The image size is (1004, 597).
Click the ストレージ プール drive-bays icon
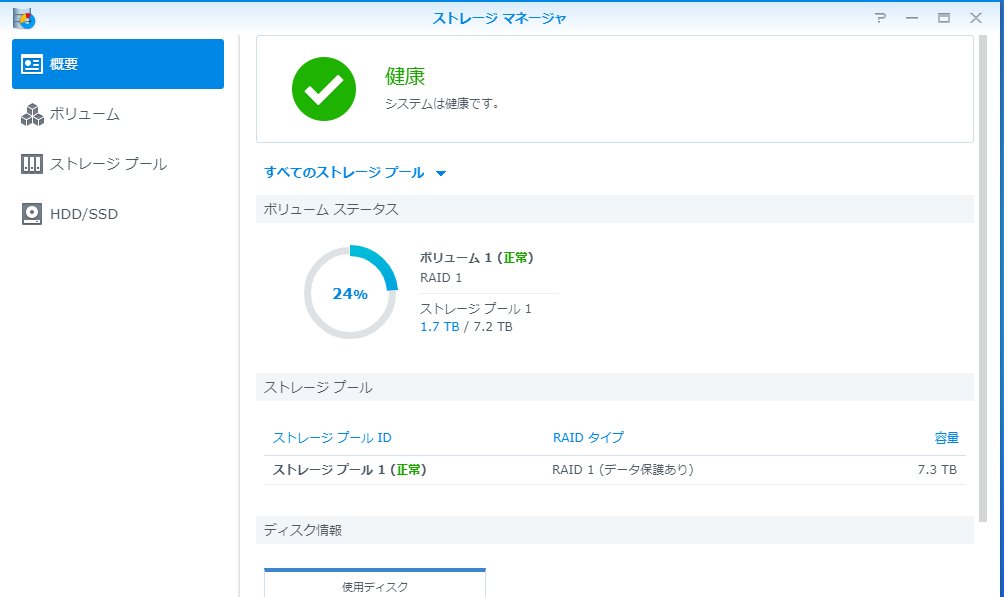32,164
